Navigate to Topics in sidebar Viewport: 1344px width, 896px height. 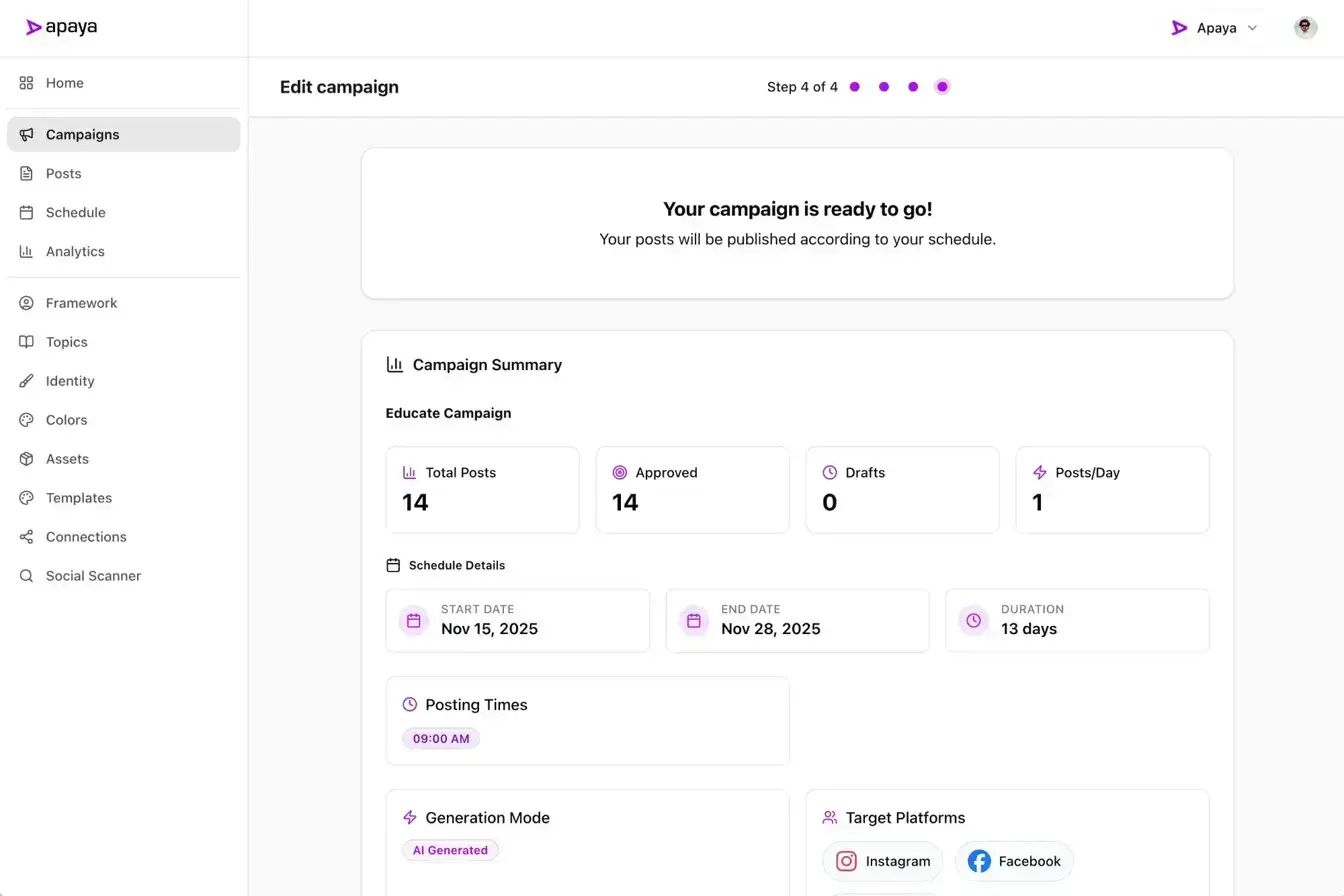(66, 342)
